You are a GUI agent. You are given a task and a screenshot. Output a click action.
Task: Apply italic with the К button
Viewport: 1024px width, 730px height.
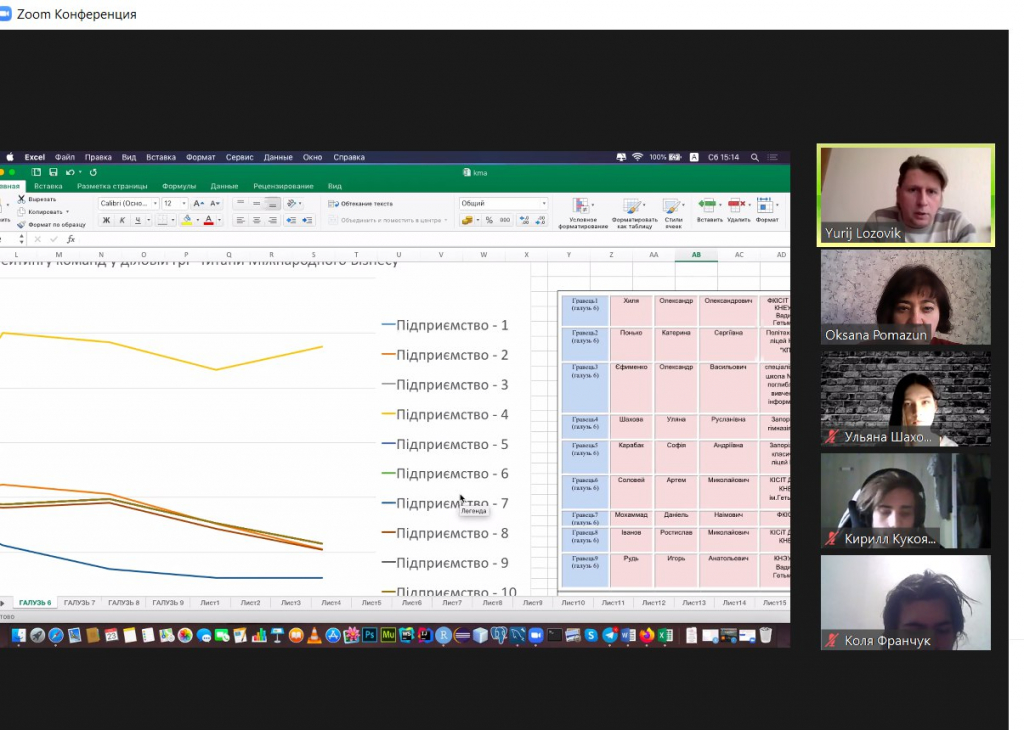(x=121, y=221)
